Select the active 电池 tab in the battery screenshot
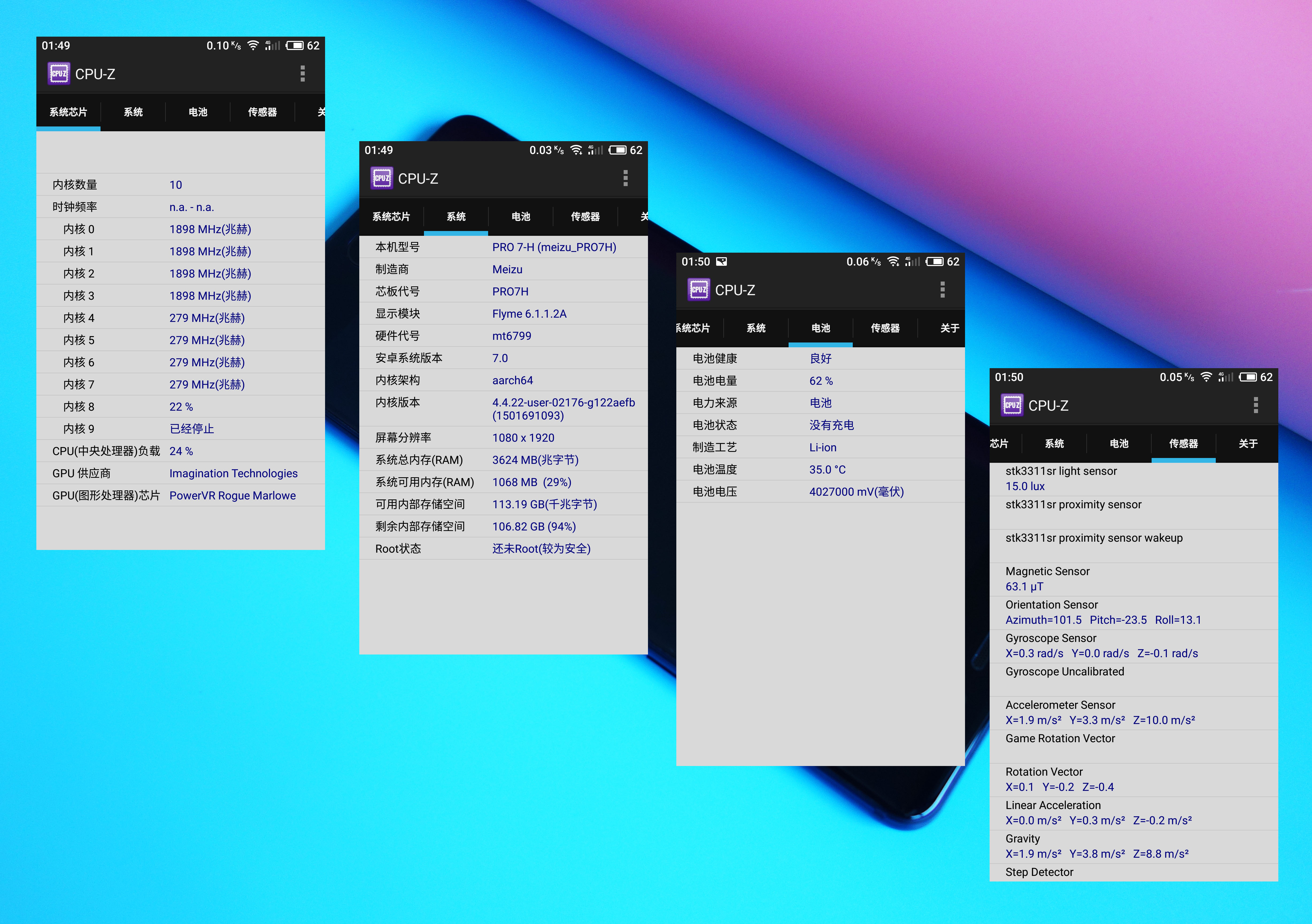Screen dimensions: 1312x924 [821, 328]
